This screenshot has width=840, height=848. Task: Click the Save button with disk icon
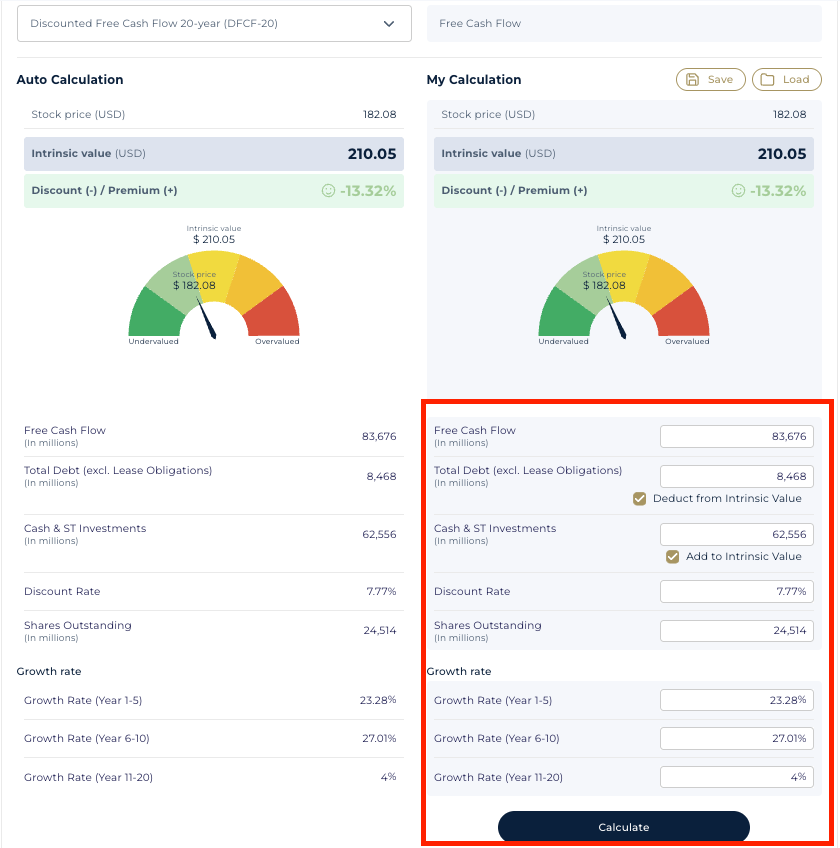tap(710, 80)
